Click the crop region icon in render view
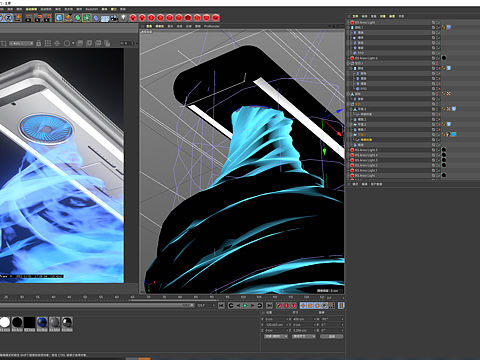Image resolution: width=480 pixels, height=360 pixels. click(4, 43)
